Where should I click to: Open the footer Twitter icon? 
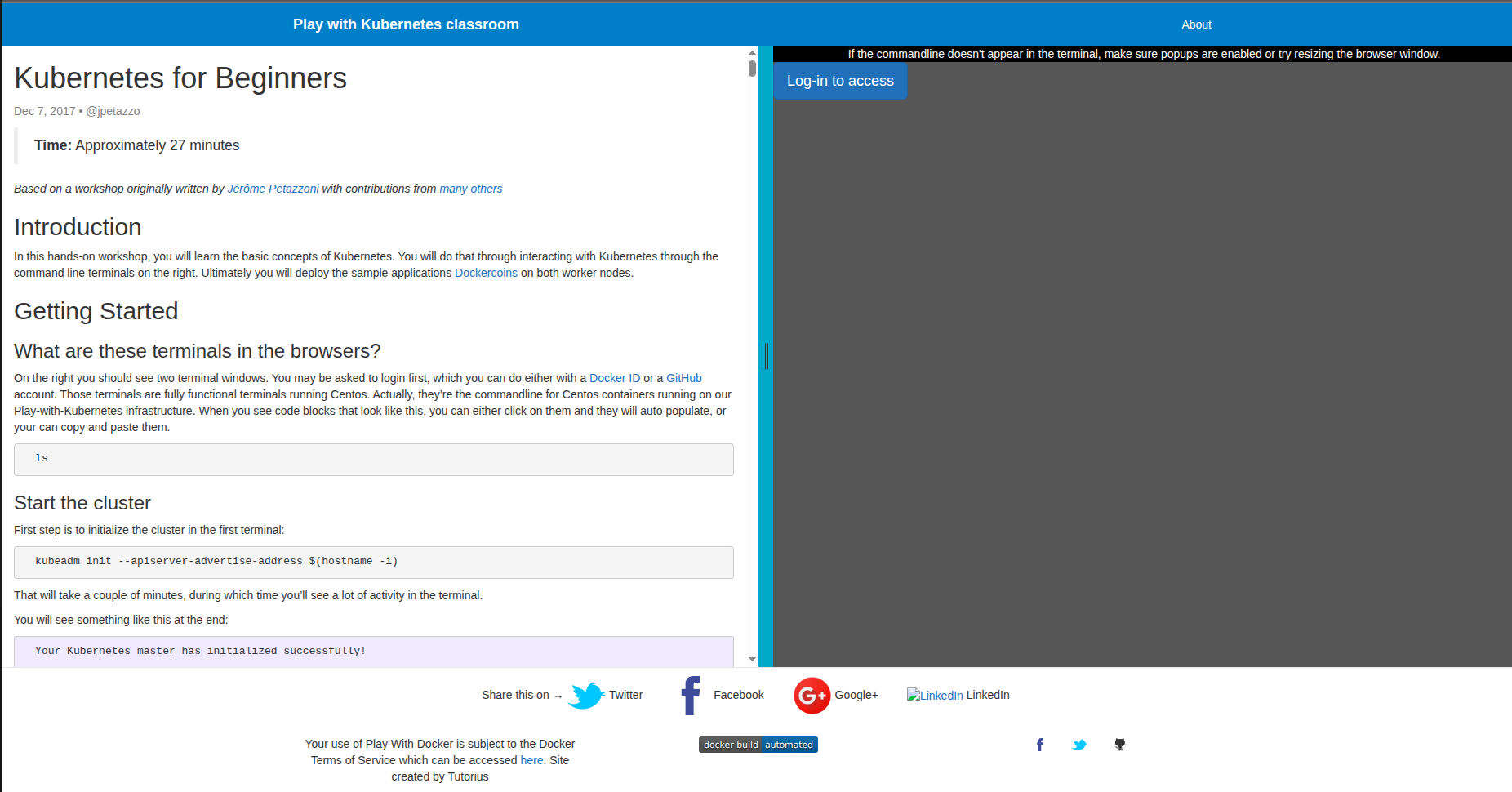(1079, 745)
